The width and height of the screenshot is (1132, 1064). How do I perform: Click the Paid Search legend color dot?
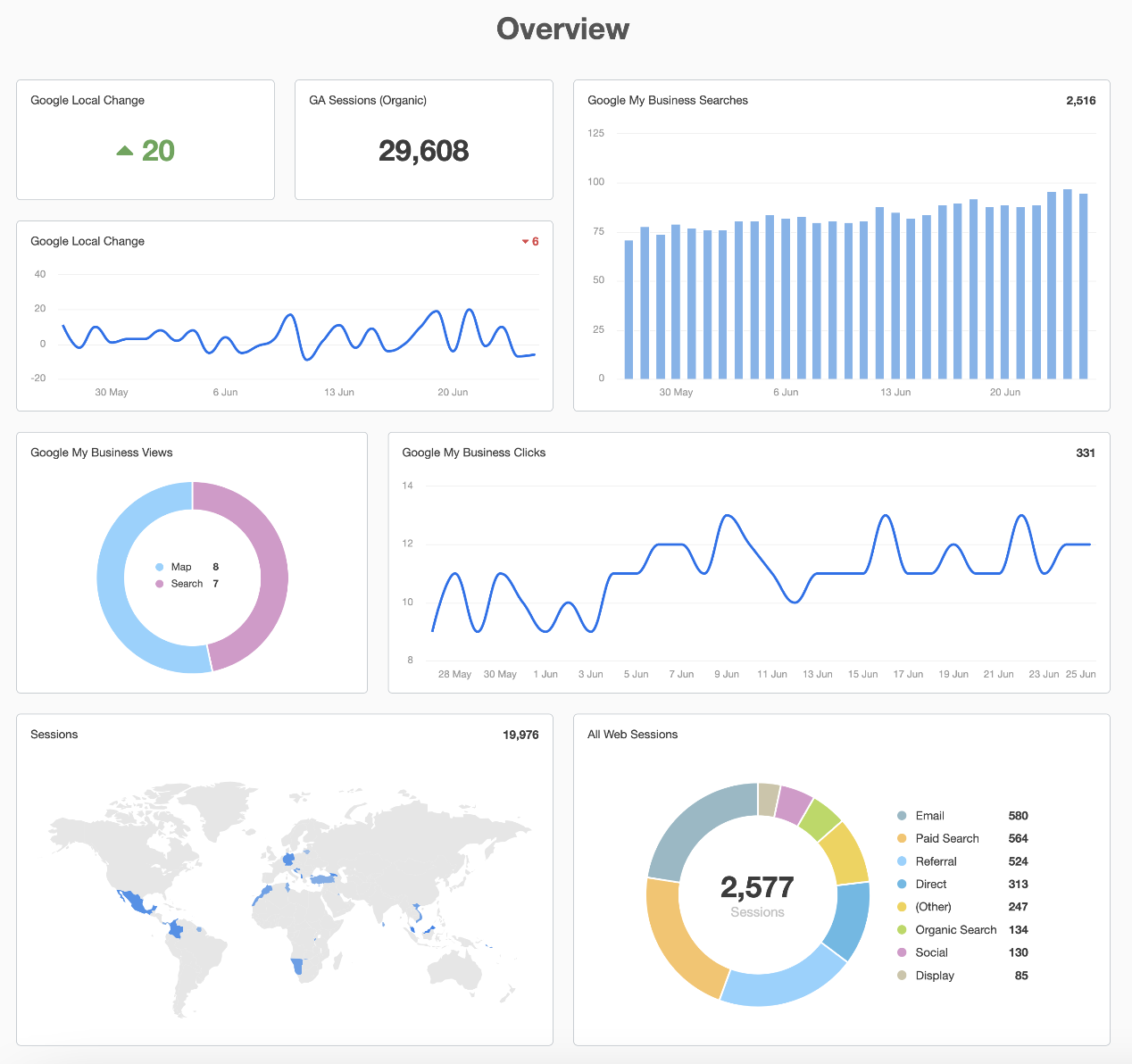(x=902, y=839)
